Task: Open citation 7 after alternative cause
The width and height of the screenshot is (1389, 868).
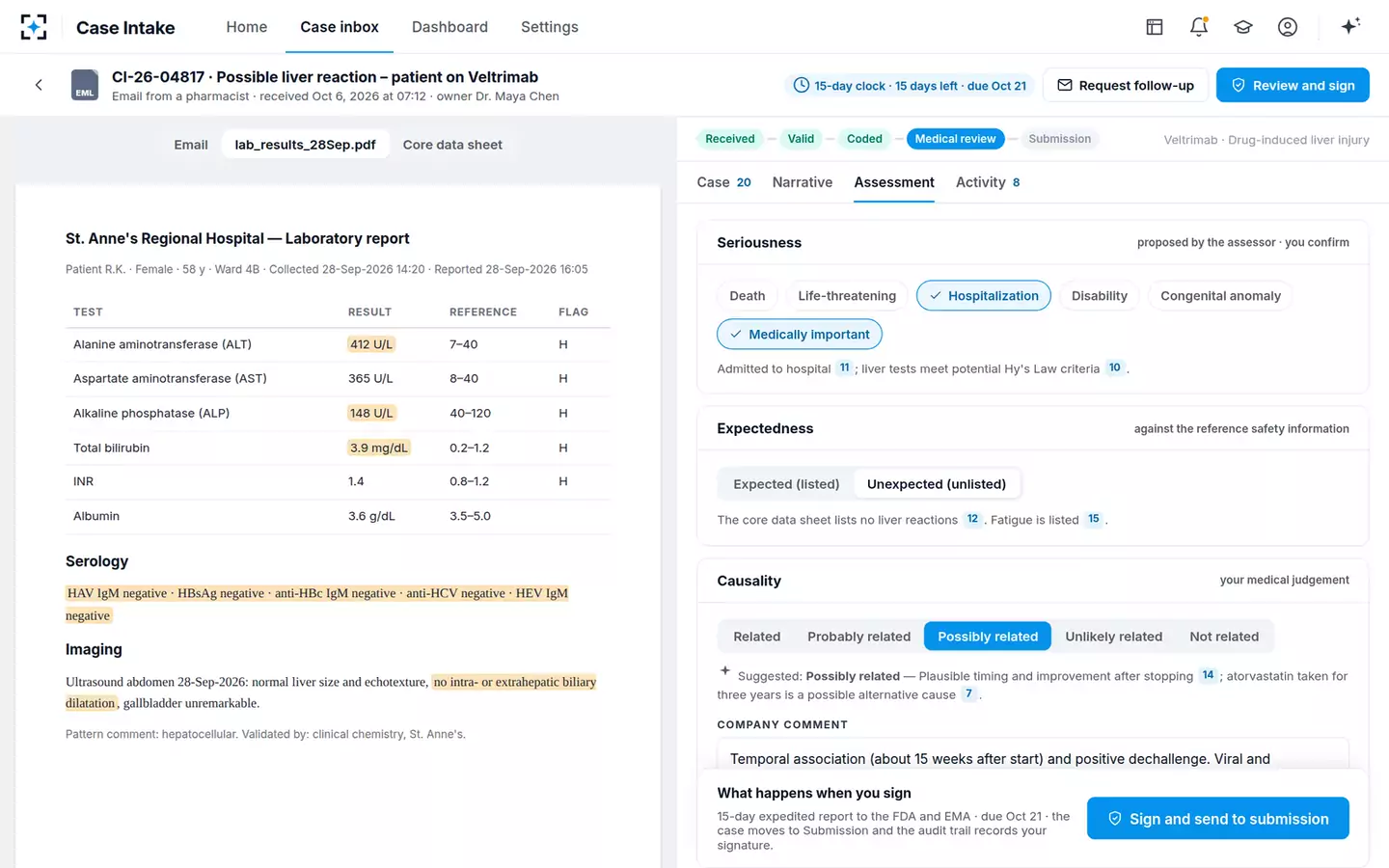Action: (x=969, y=693)
